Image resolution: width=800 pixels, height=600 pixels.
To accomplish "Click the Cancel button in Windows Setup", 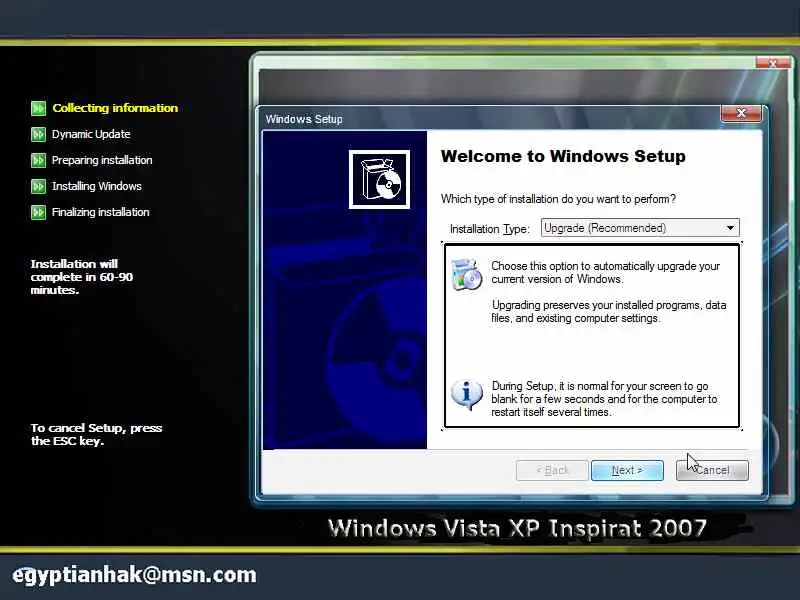I will (712, 470).
